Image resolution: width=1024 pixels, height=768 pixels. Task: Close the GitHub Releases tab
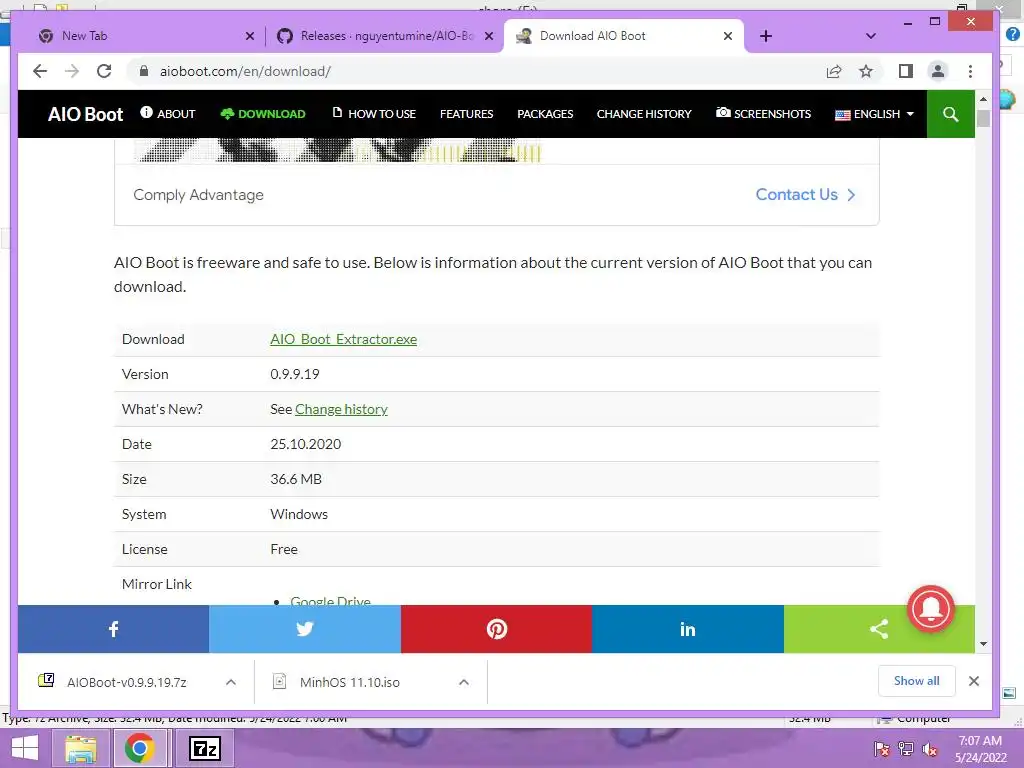[x=488, y=36]
